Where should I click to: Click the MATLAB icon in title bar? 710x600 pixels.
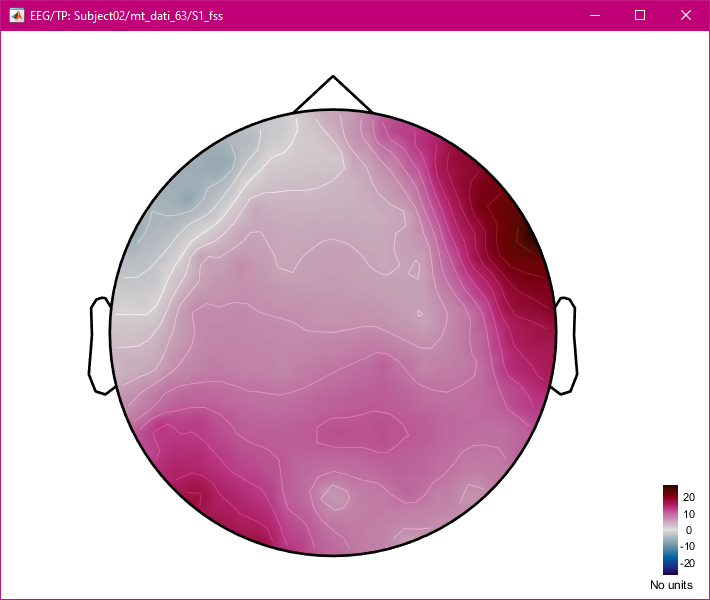coord(17,16)
